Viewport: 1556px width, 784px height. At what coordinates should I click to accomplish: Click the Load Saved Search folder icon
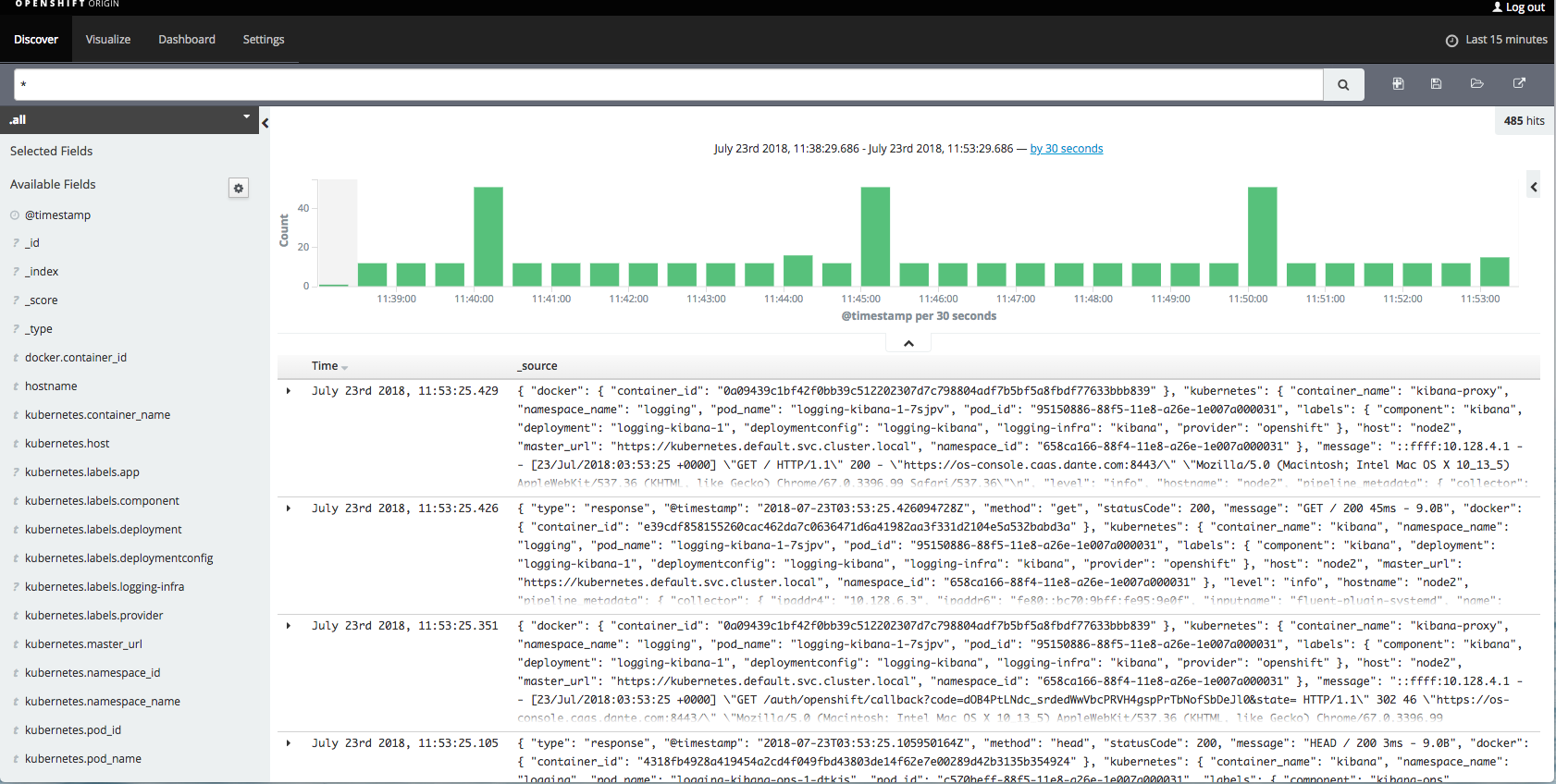tap(1477, 83)
